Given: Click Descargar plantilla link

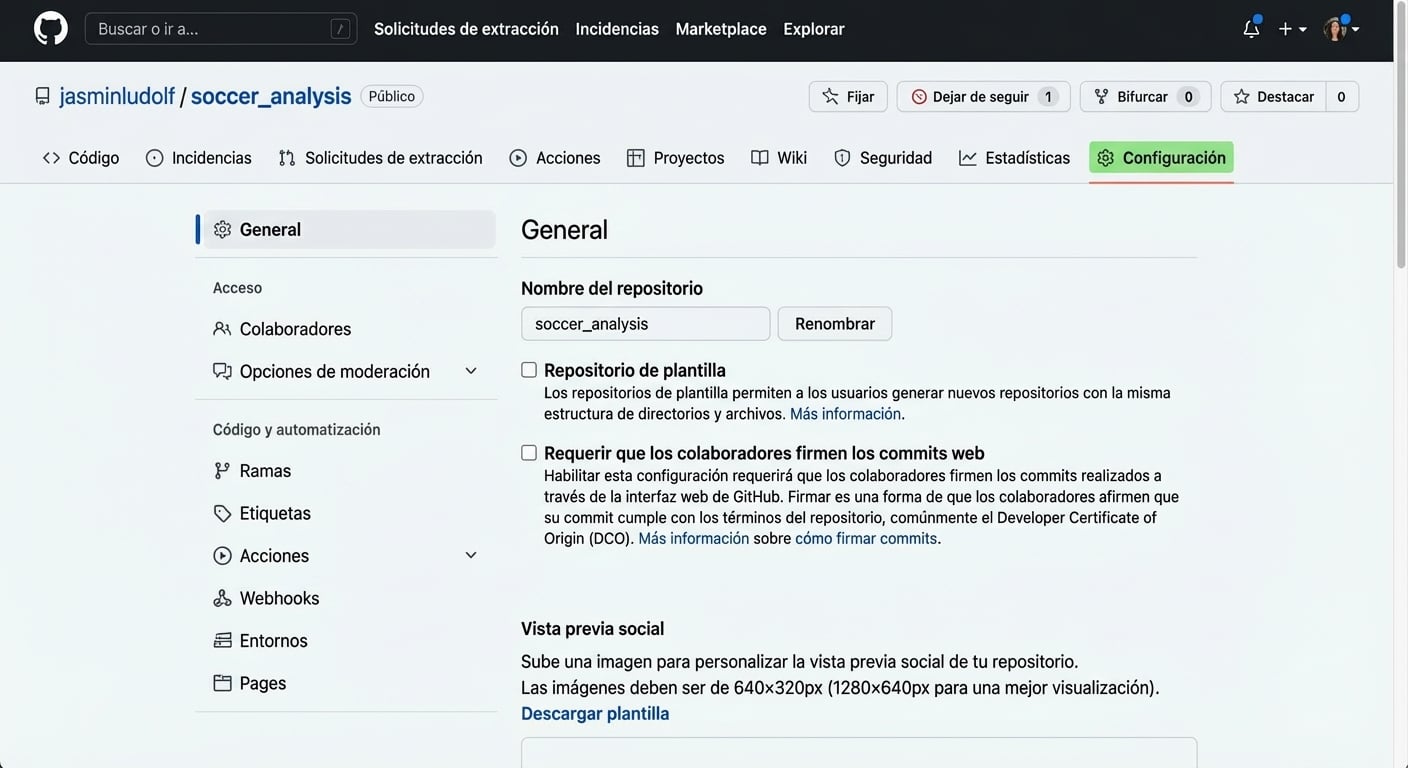Looking at the screenshot, I should [595, 713].
